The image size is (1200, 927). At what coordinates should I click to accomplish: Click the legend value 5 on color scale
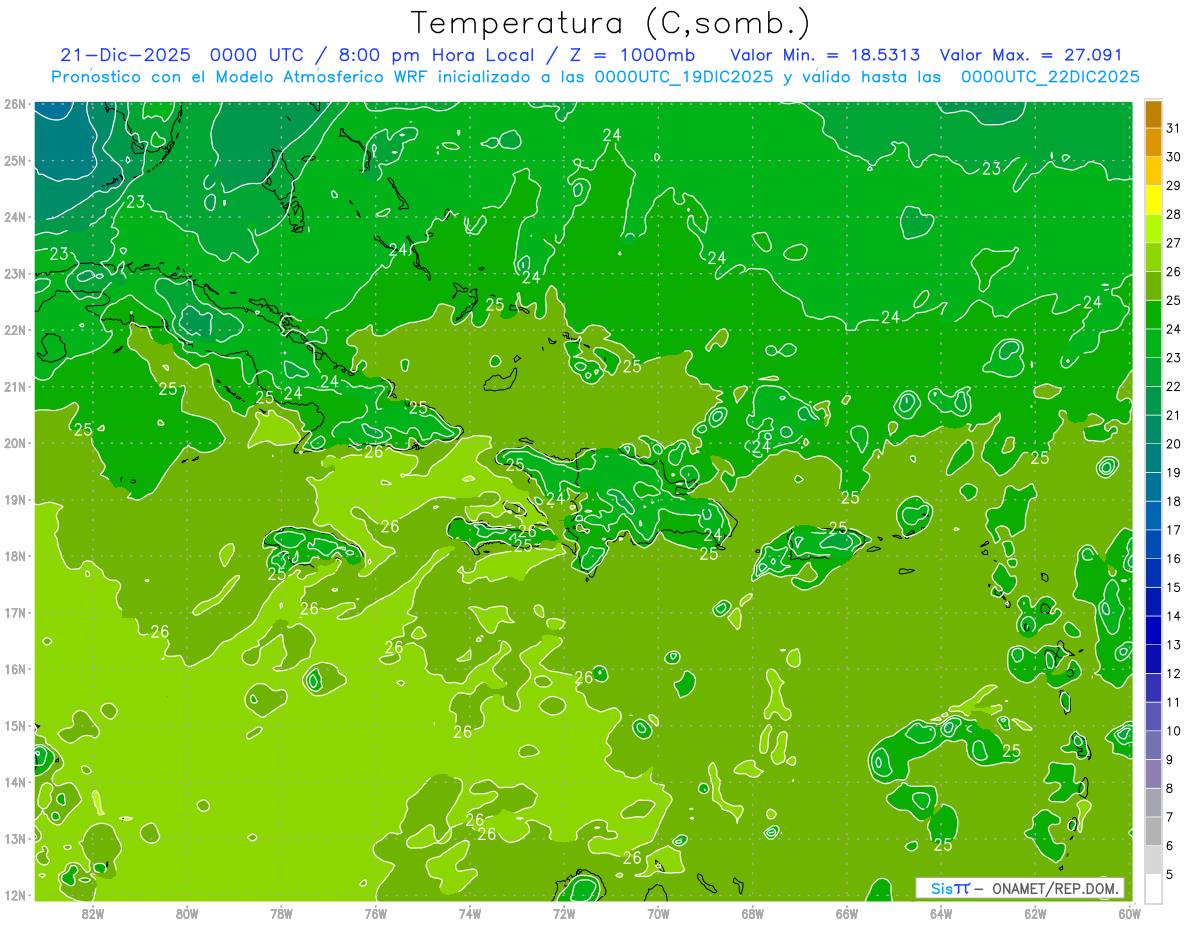(1171, 873)
